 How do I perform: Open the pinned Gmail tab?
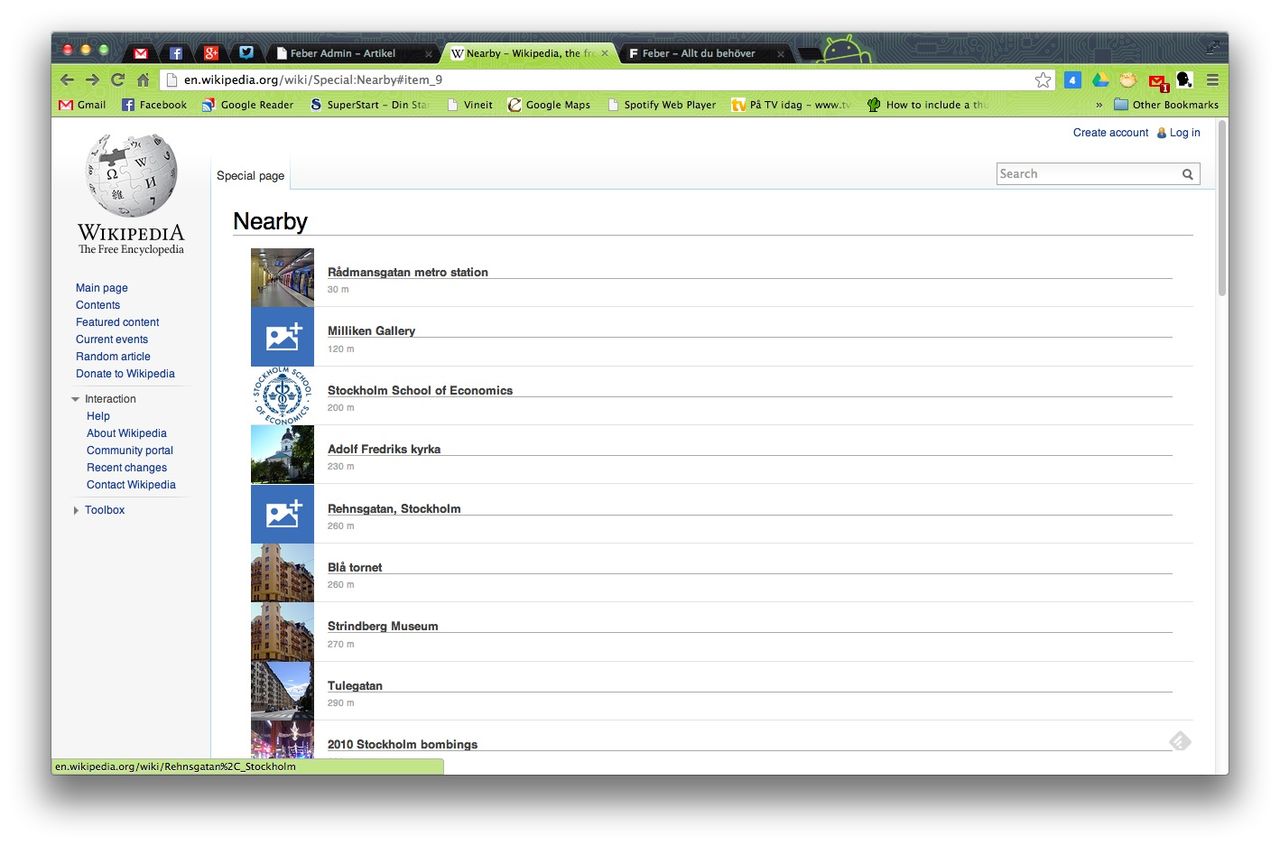click(141, 53)
